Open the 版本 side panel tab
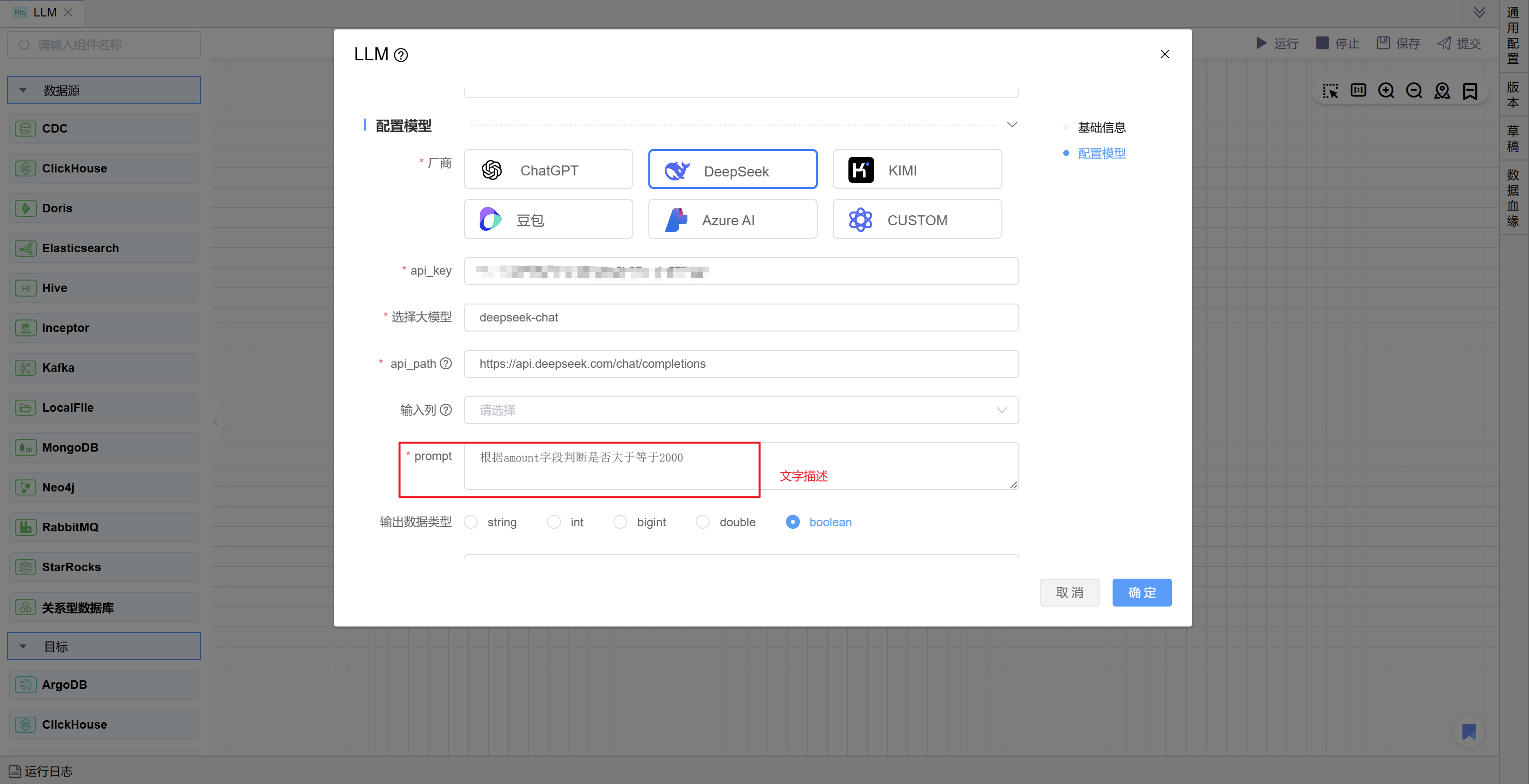The image size is (1529, 784). tap(1513, 95)
